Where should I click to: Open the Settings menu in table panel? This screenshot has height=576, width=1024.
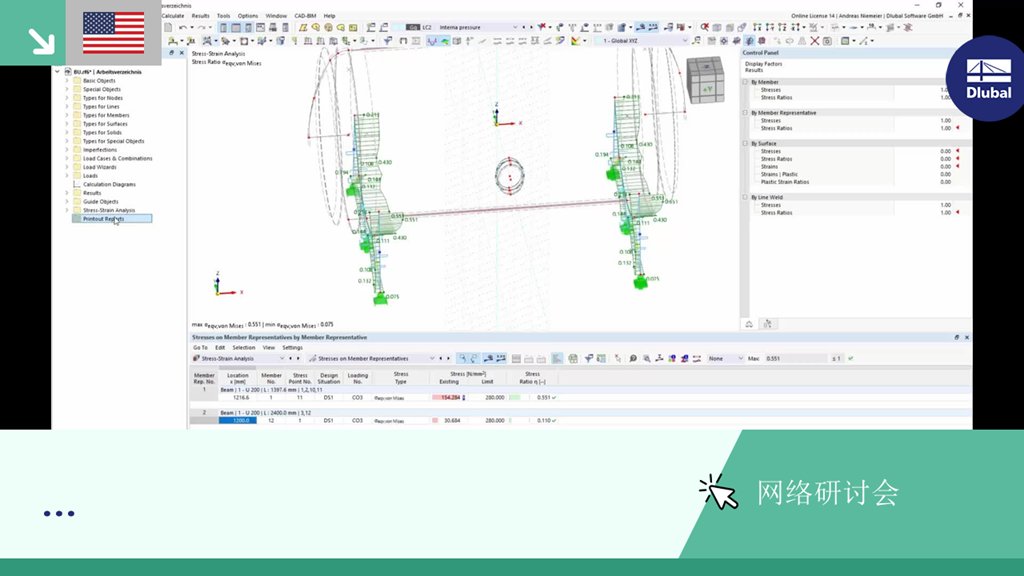292,347
